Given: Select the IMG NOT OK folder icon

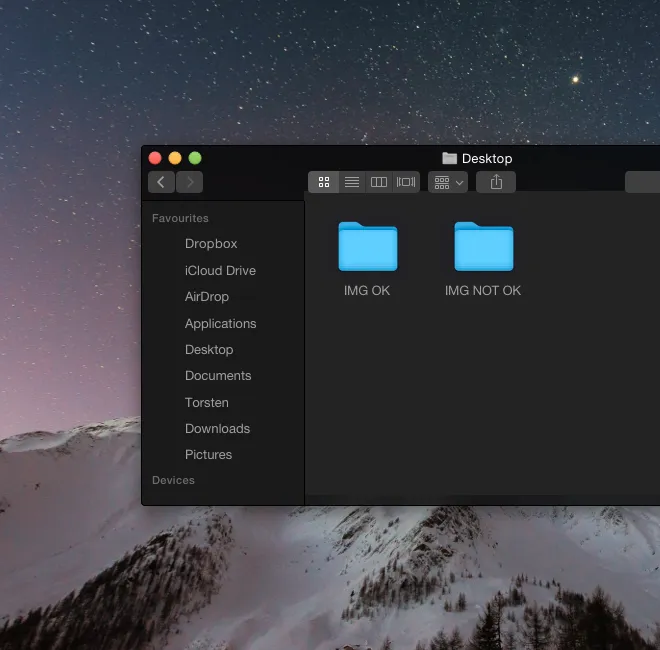Looking at the screenshot, I should (484, 246).
